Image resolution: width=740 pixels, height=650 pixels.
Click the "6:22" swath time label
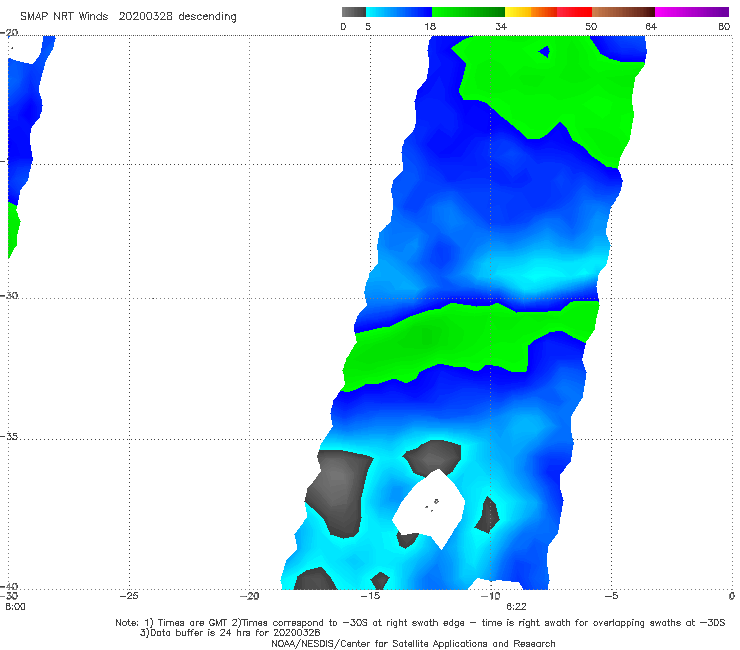pyautogui.click(x=516, y=606)
